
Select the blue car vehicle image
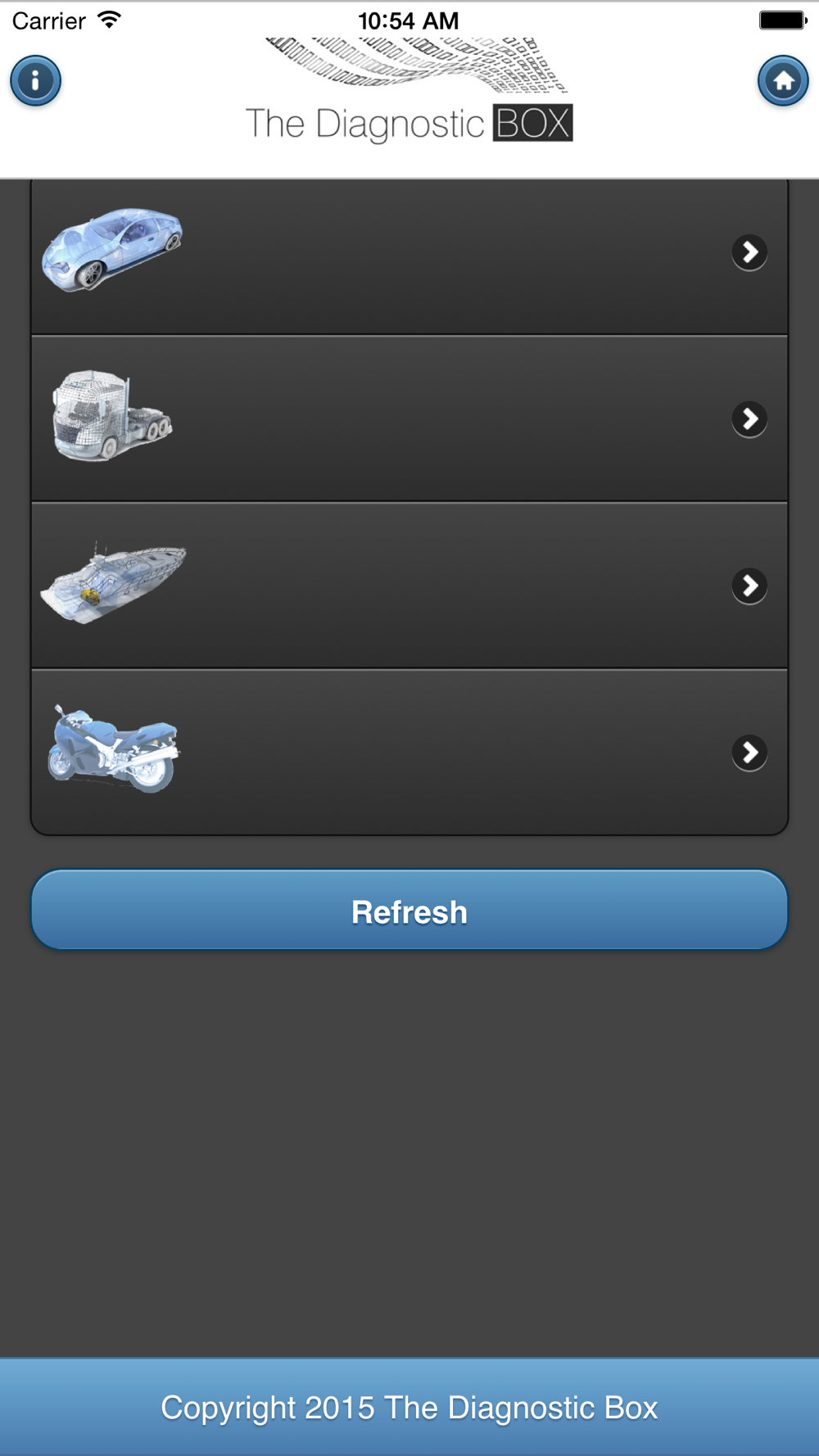tap(113, 250)
